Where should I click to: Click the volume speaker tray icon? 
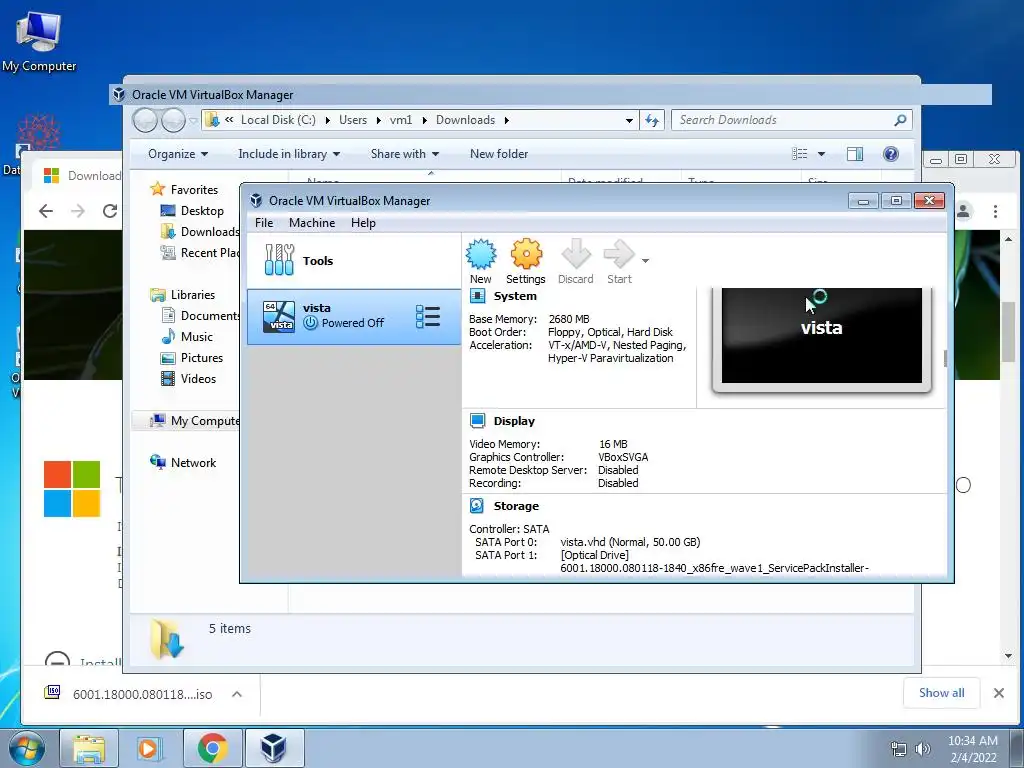click(x=922, y=750)
